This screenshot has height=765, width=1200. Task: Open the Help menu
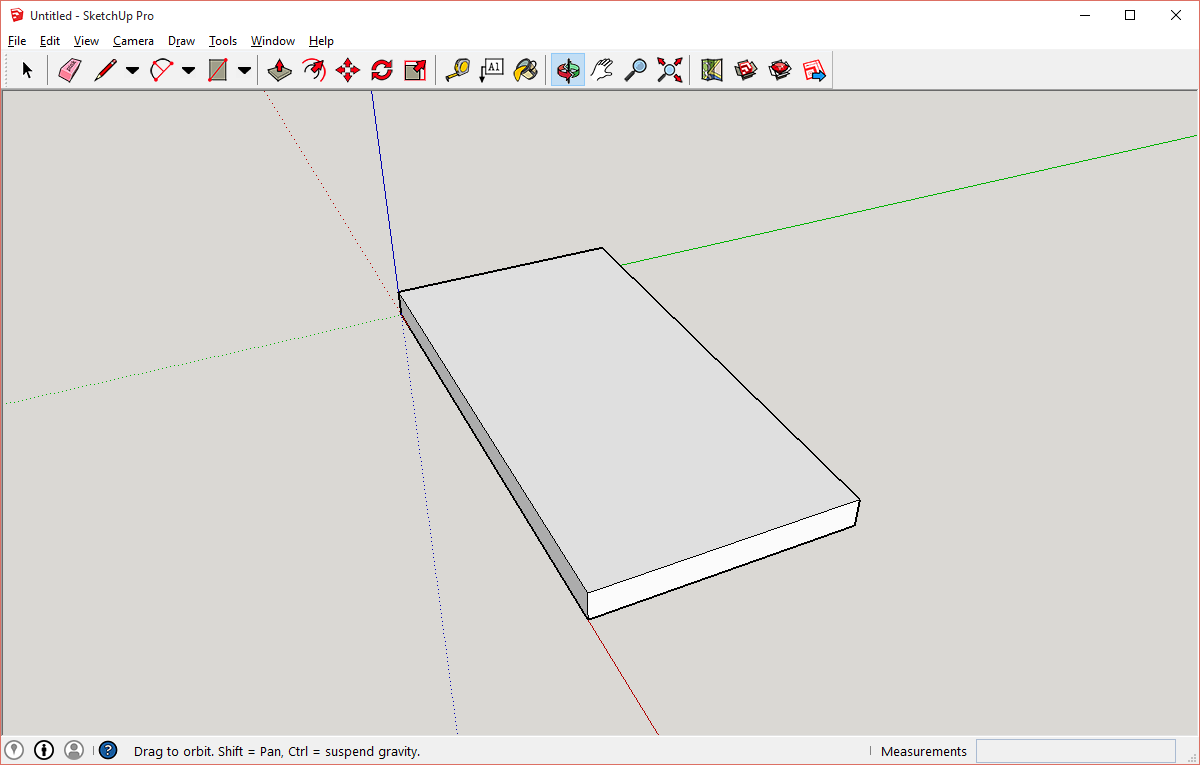coord(321,41)
